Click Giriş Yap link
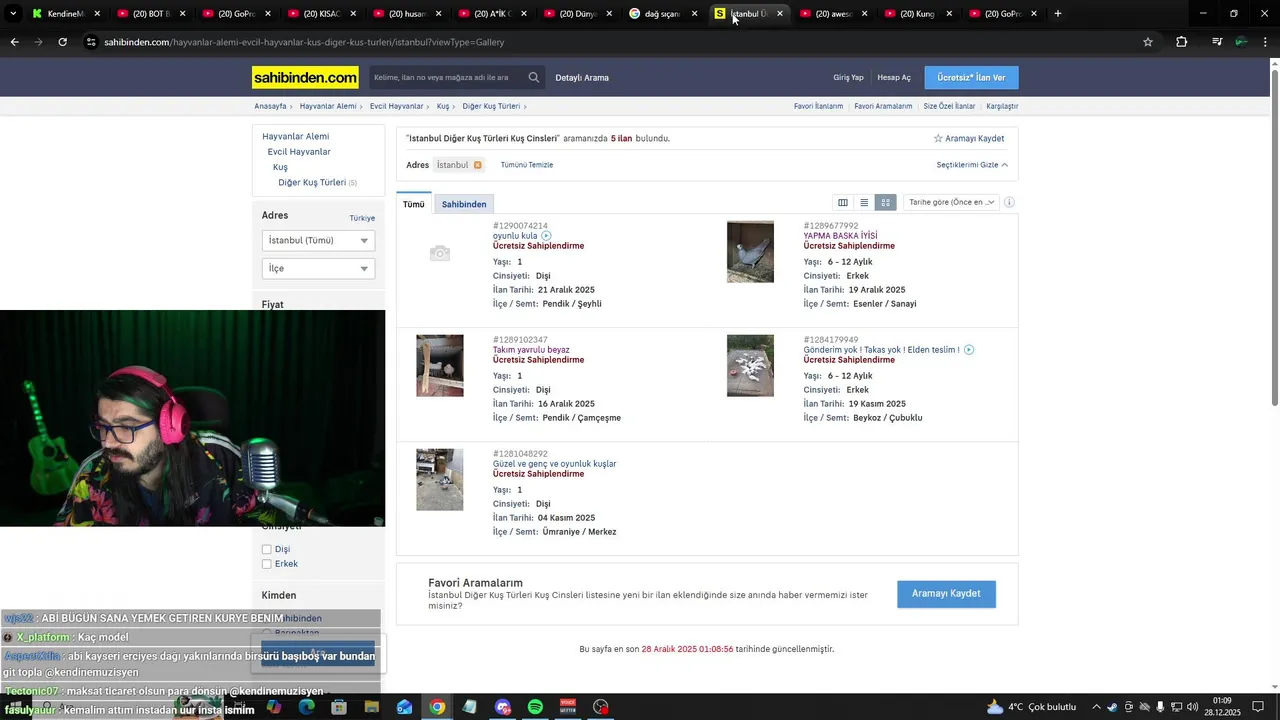 (x=848, y=78)
